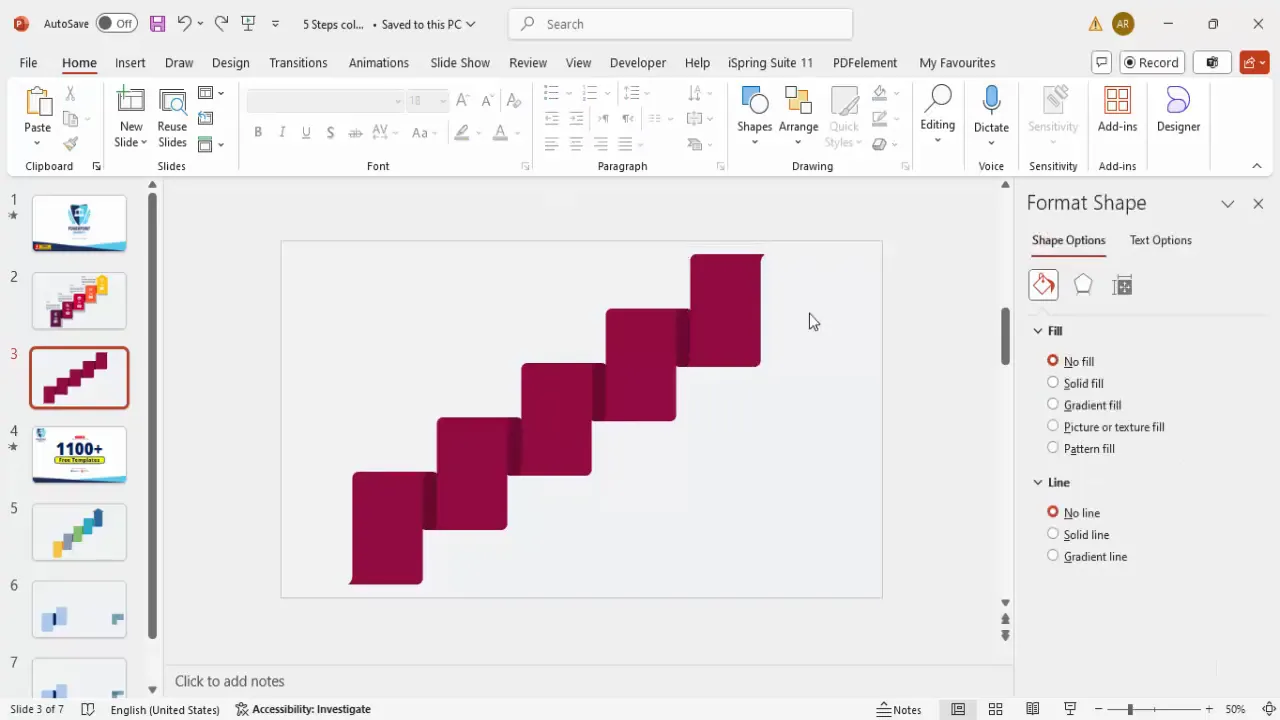This screenshot has height=720, width=1280.
Task: Click the Save icon in title bar
Action: tap(157, 23)
